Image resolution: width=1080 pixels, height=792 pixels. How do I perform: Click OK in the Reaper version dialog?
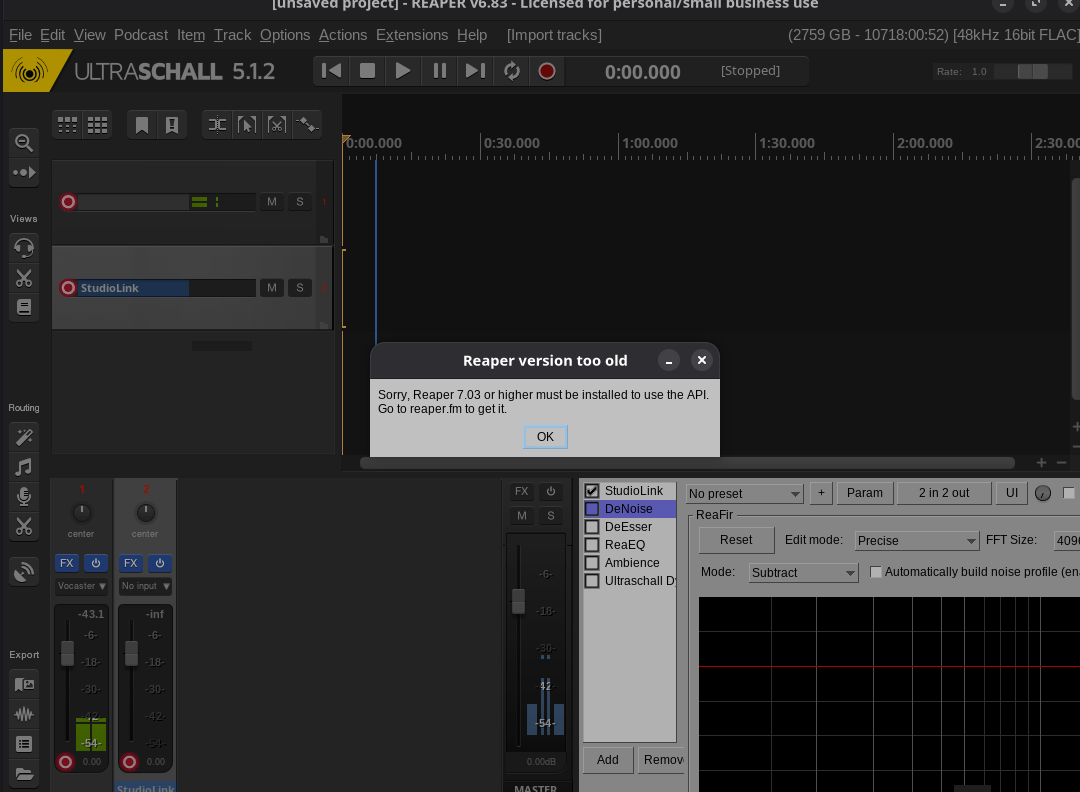545,437
